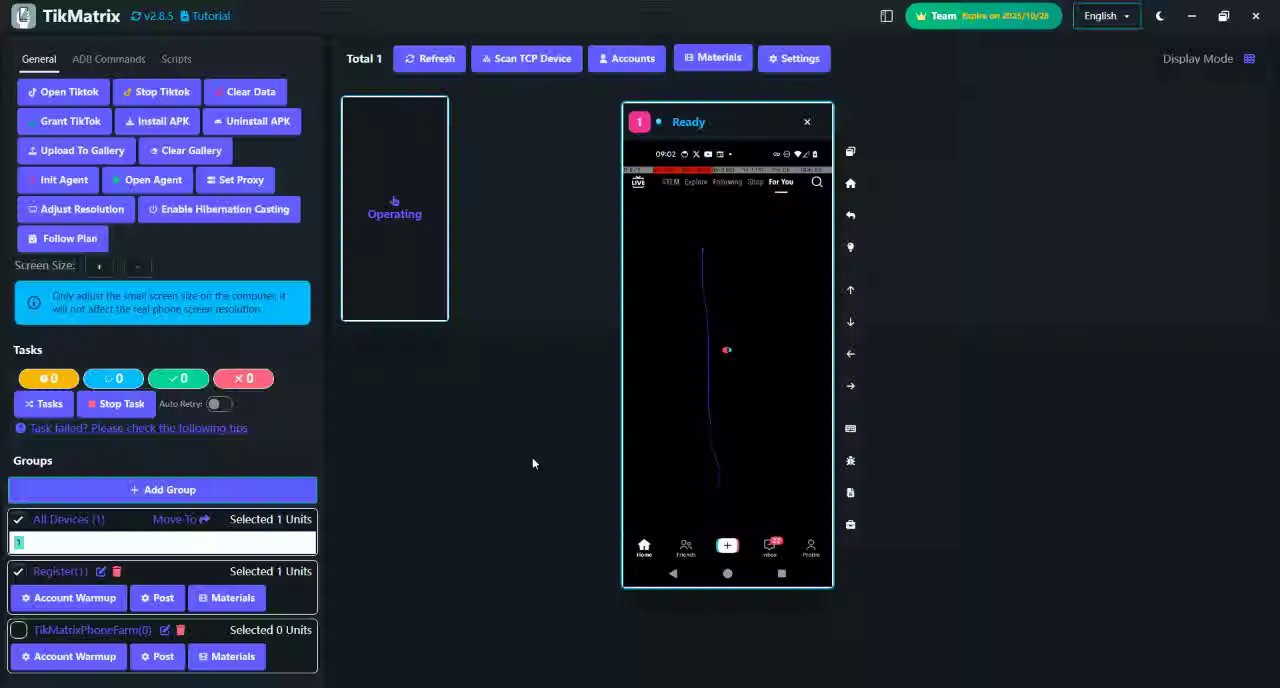The width and height of the screenshot is (1280, 688).
Task: Switch to the ADB Commands tab
Action: coord(108,59)
